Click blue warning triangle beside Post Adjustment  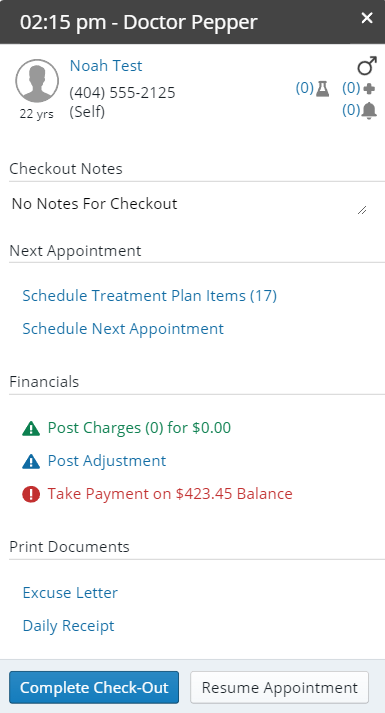pyautogui.click(x=31, y=462)
